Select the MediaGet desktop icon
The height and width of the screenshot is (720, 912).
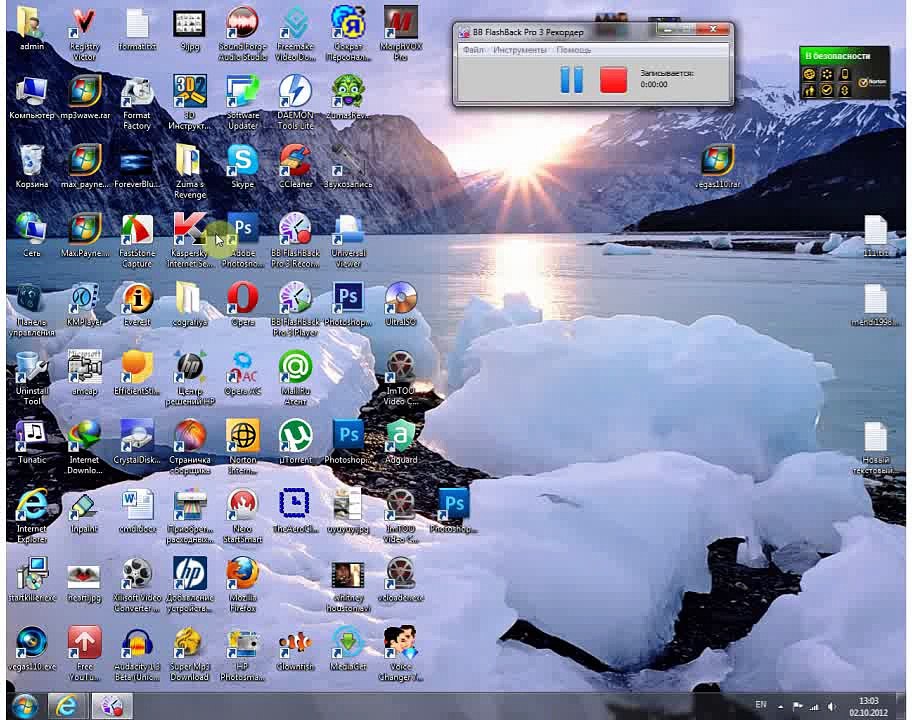(x=348, y=649)
